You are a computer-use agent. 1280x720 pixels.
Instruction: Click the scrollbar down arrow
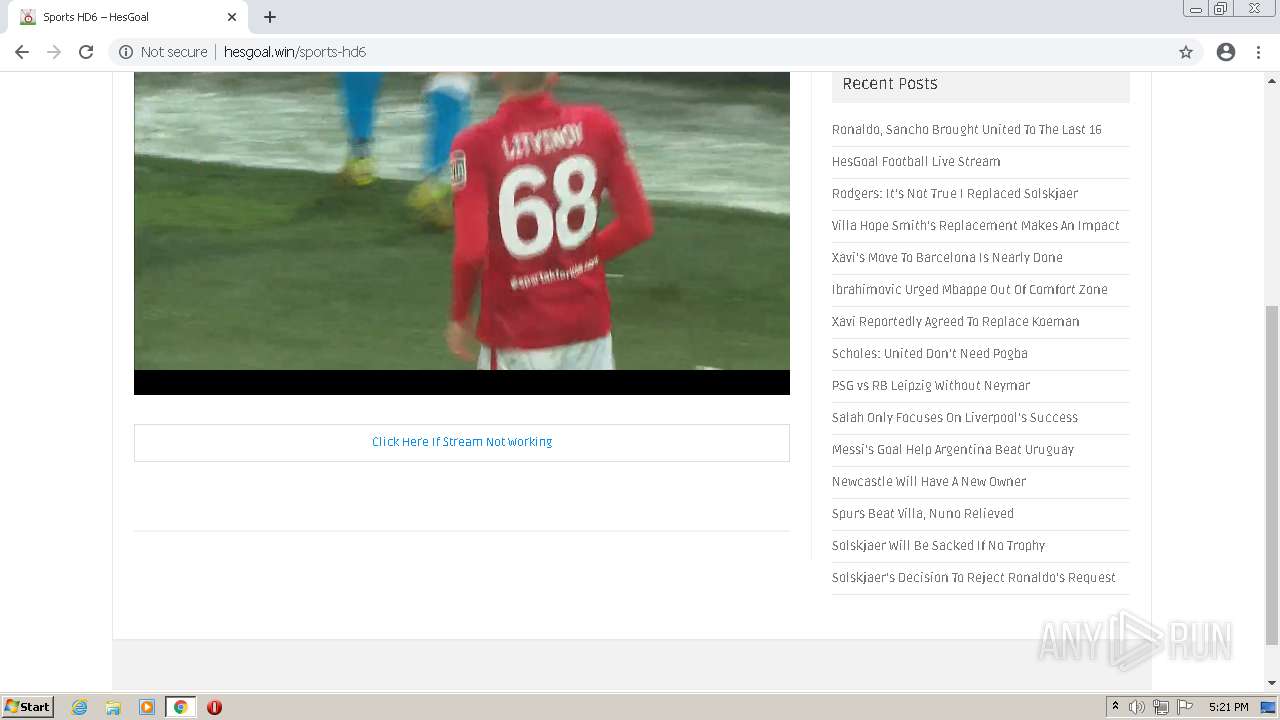tap(1272, 683)
